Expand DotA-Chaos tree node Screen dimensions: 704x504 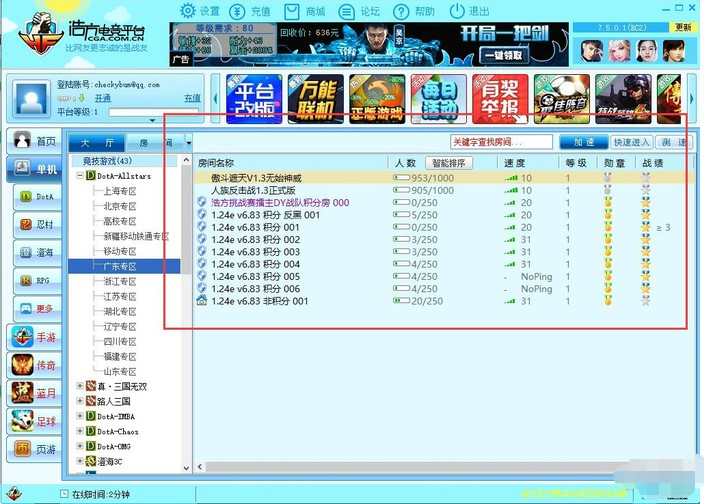tap(79, 431)
